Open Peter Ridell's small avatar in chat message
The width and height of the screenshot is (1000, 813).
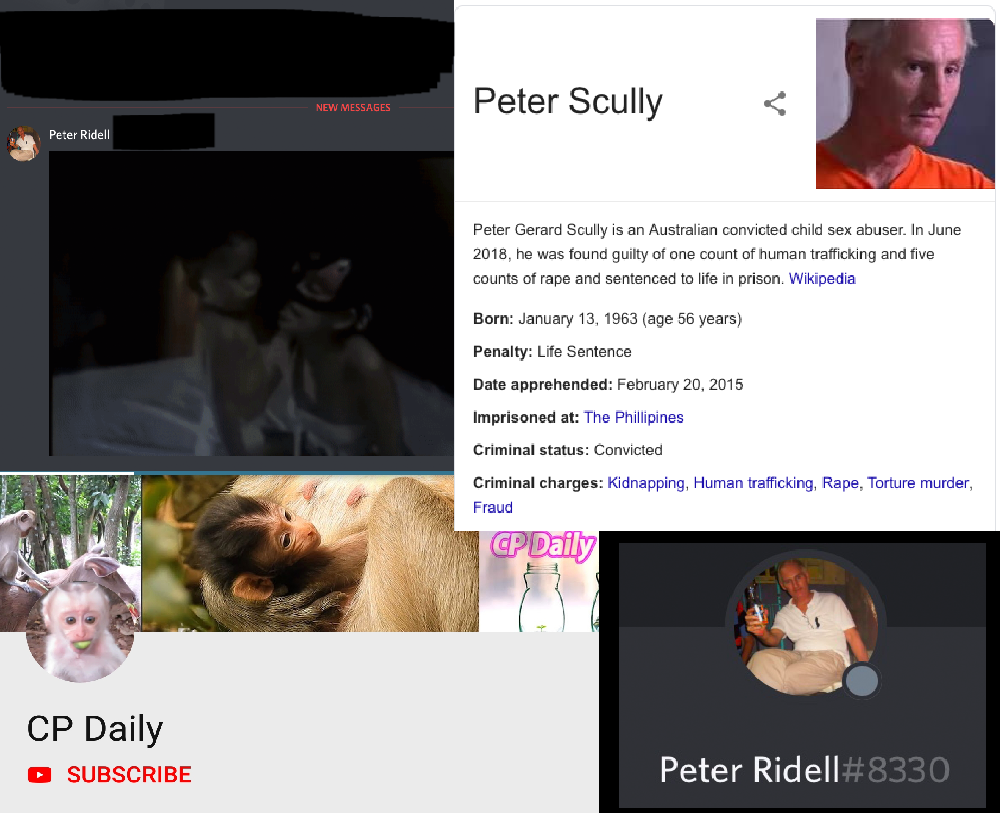(24, 143)
